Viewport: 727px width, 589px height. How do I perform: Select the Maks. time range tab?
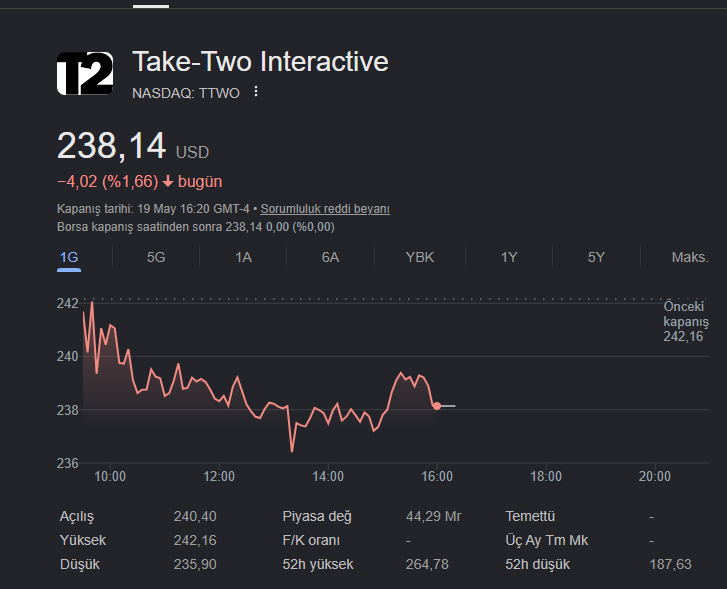pos(690,257)
